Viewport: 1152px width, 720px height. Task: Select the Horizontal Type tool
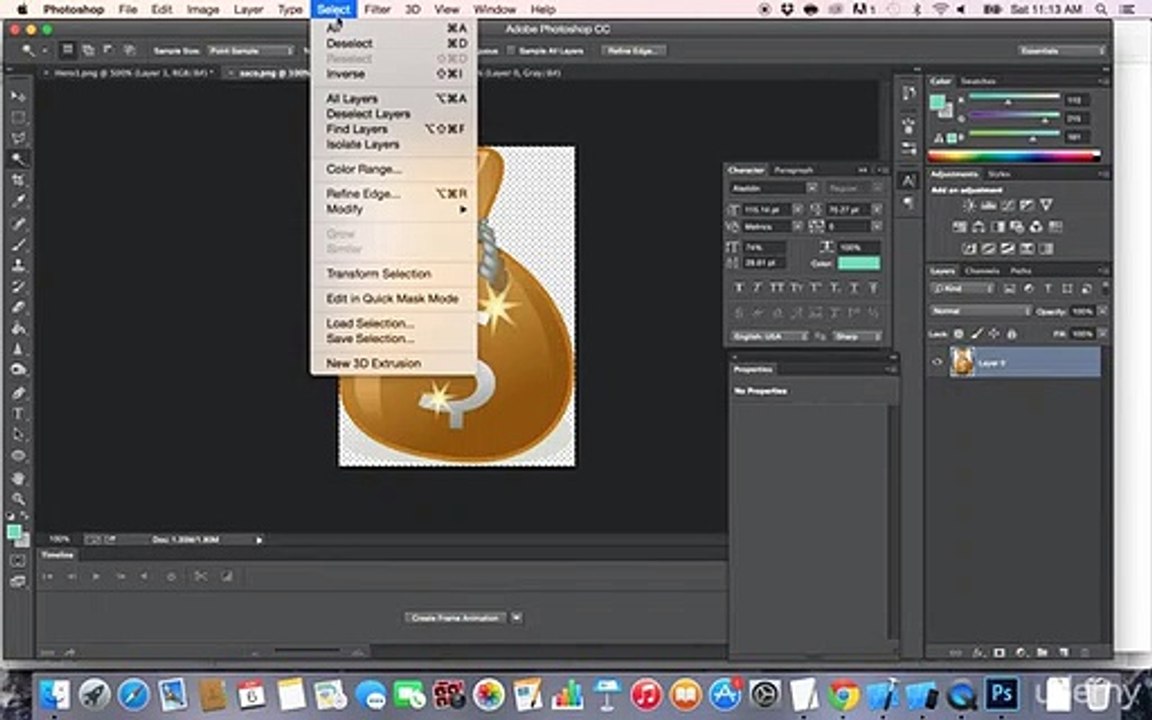point(18,414)
